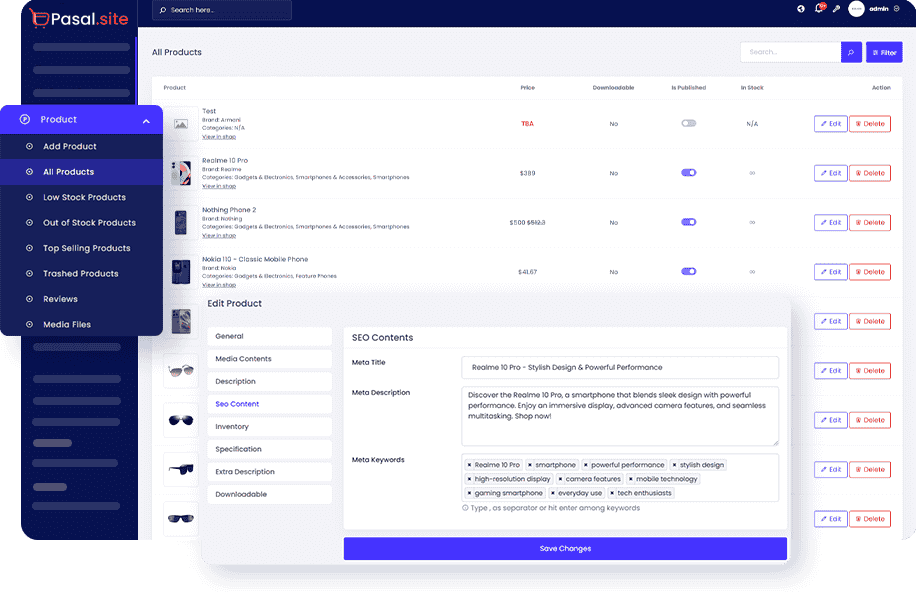The width and height of the screenshot is (917, 592).
Task: Remove the 'mobile technology' keyword tag
Action: (x=630, y=479)
